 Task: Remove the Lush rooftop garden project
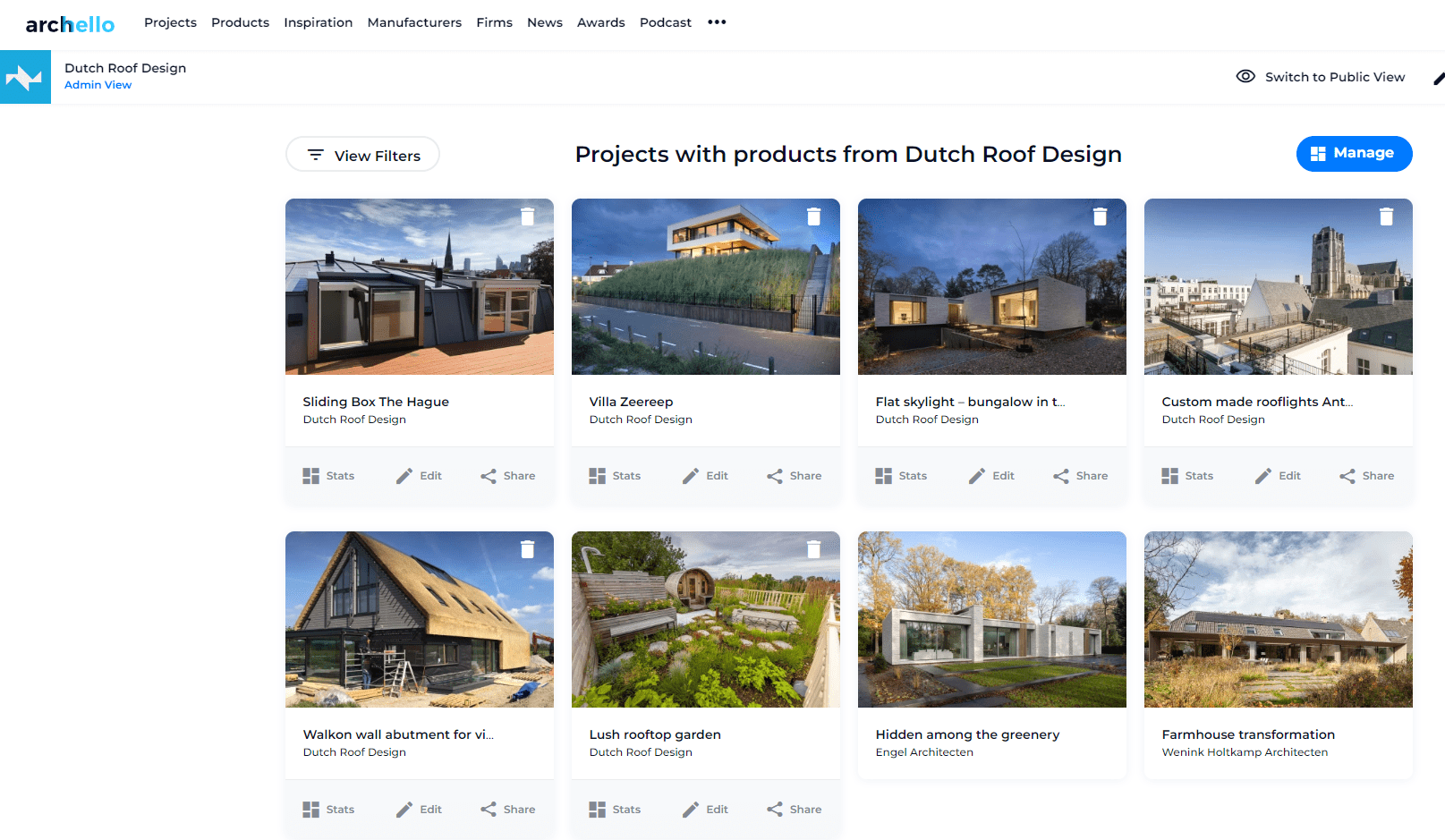tap(814, 549)
